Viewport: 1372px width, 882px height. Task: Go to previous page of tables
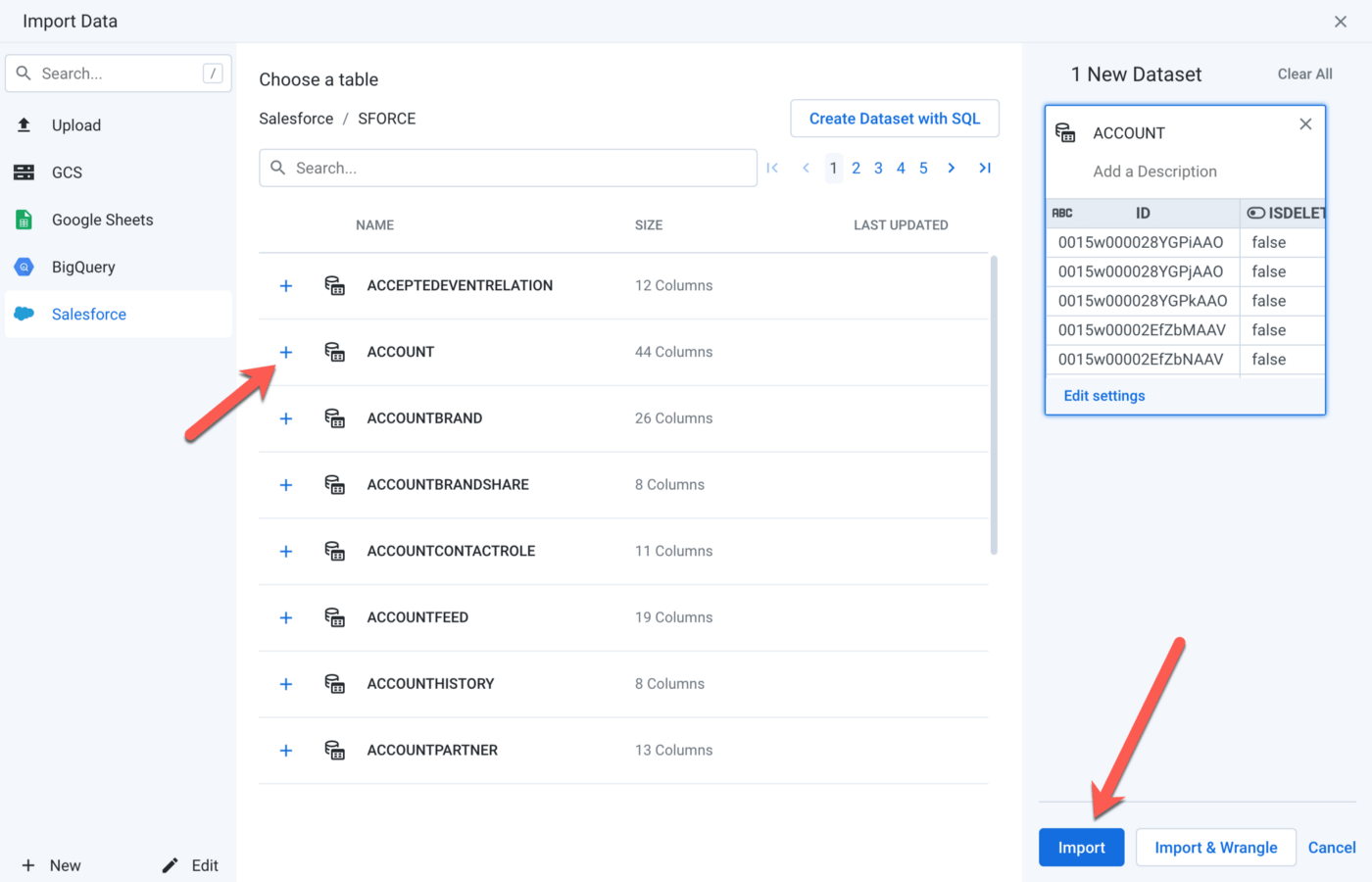806,168
